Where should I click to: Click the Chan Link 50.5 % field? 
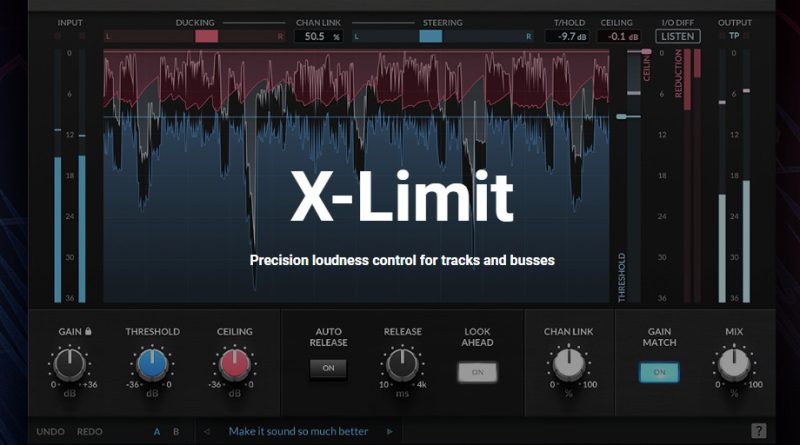click(318, 36)
